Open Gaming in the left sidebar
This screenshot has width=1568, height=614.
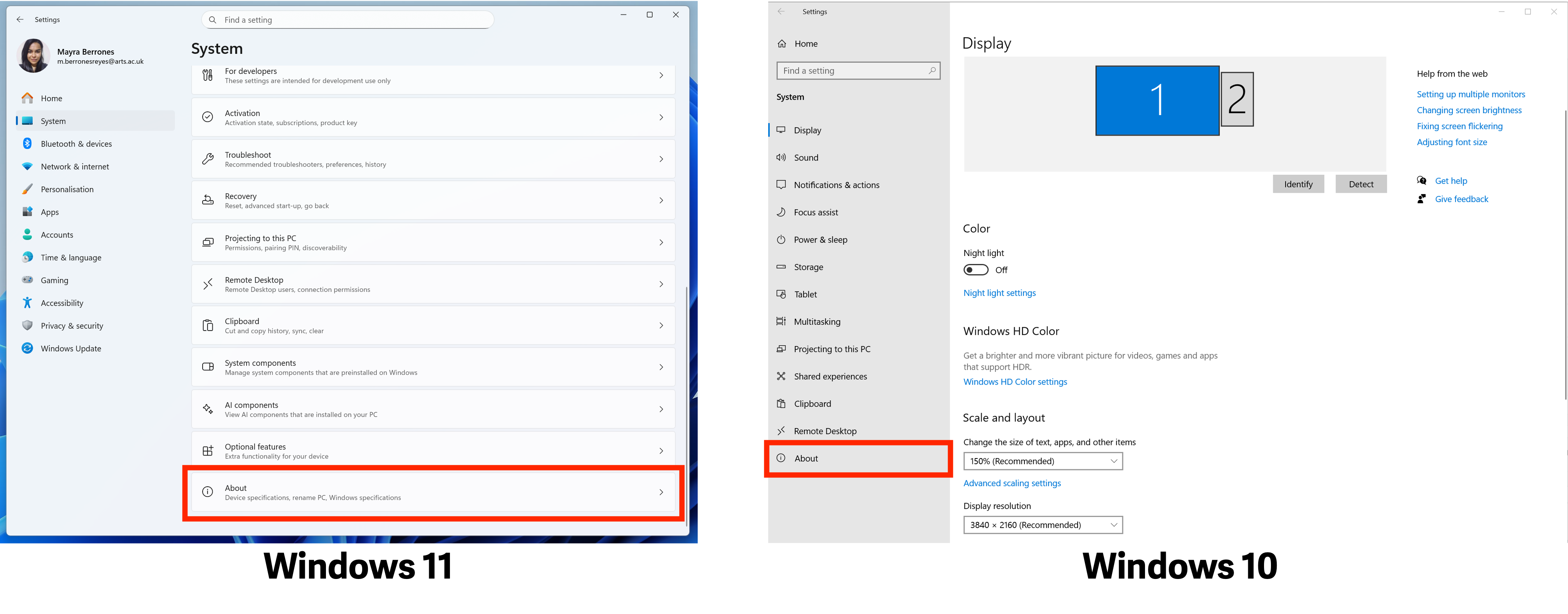point(54,280)
